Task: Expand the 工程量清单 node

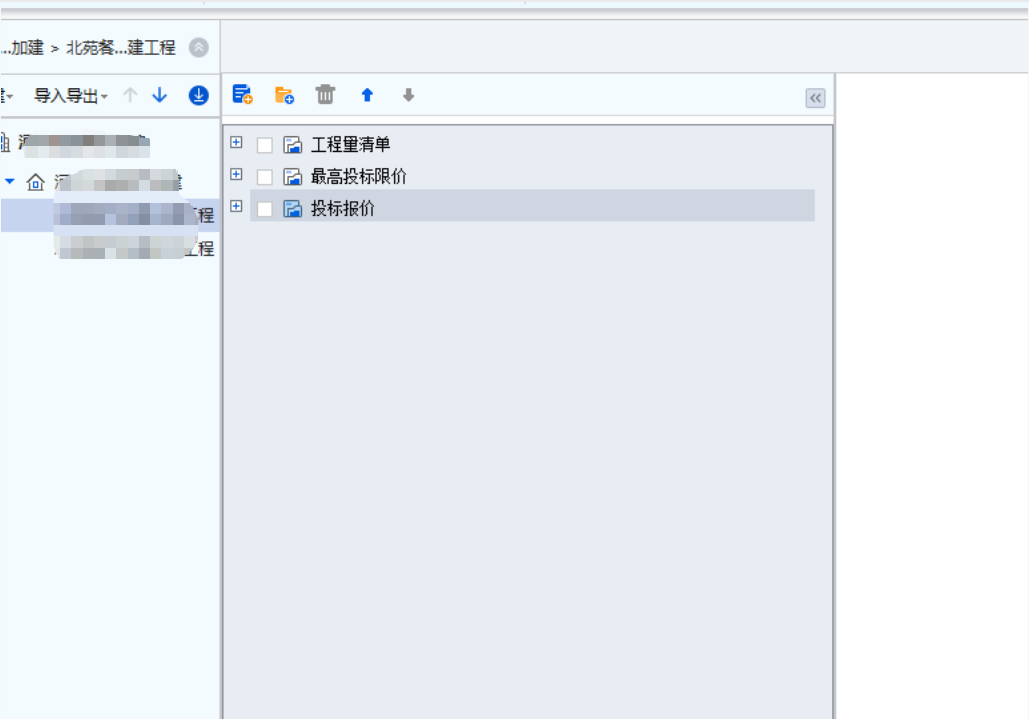Action: tap(236, 142)
